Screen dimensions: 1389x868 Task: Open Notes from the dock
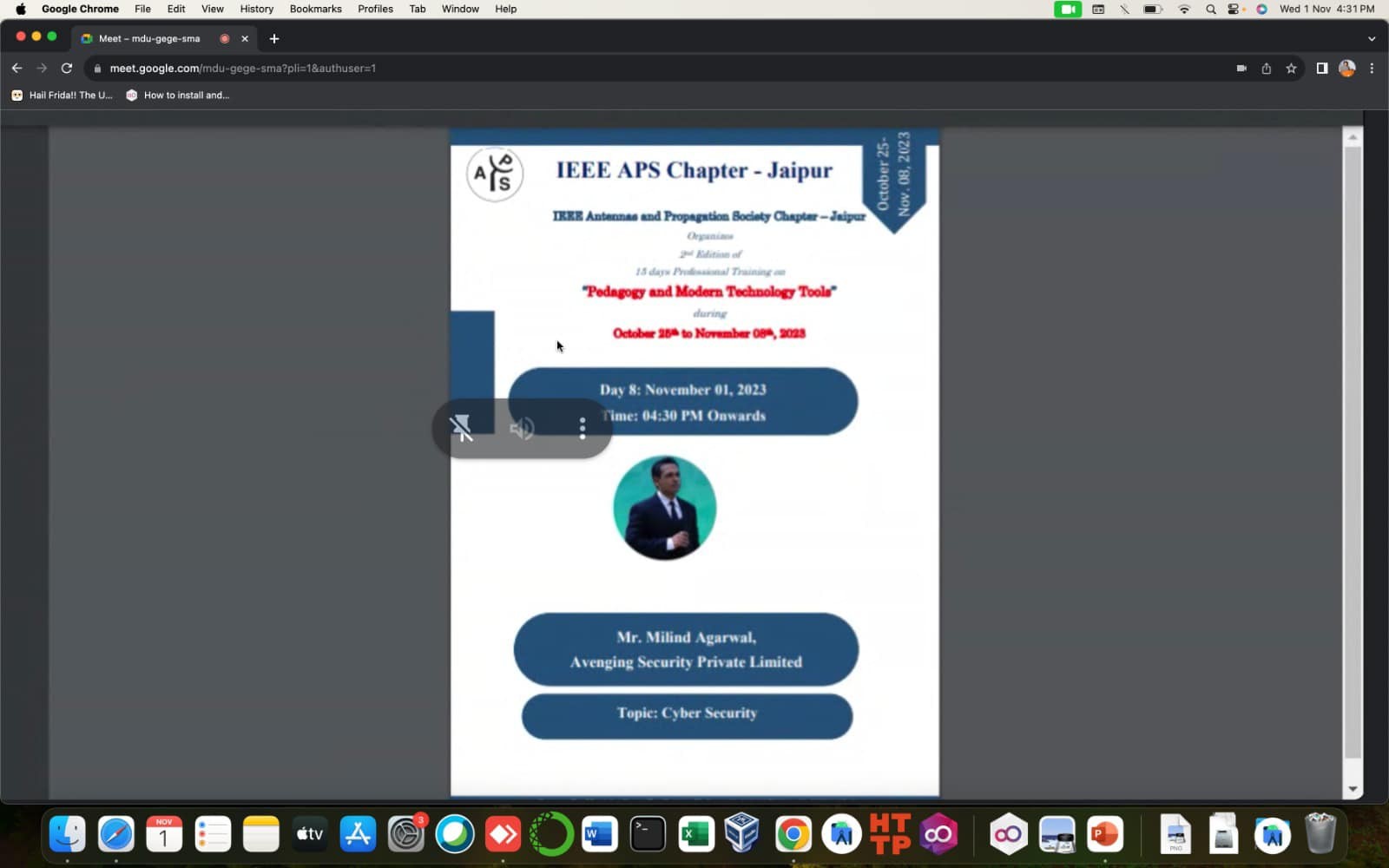260,834
